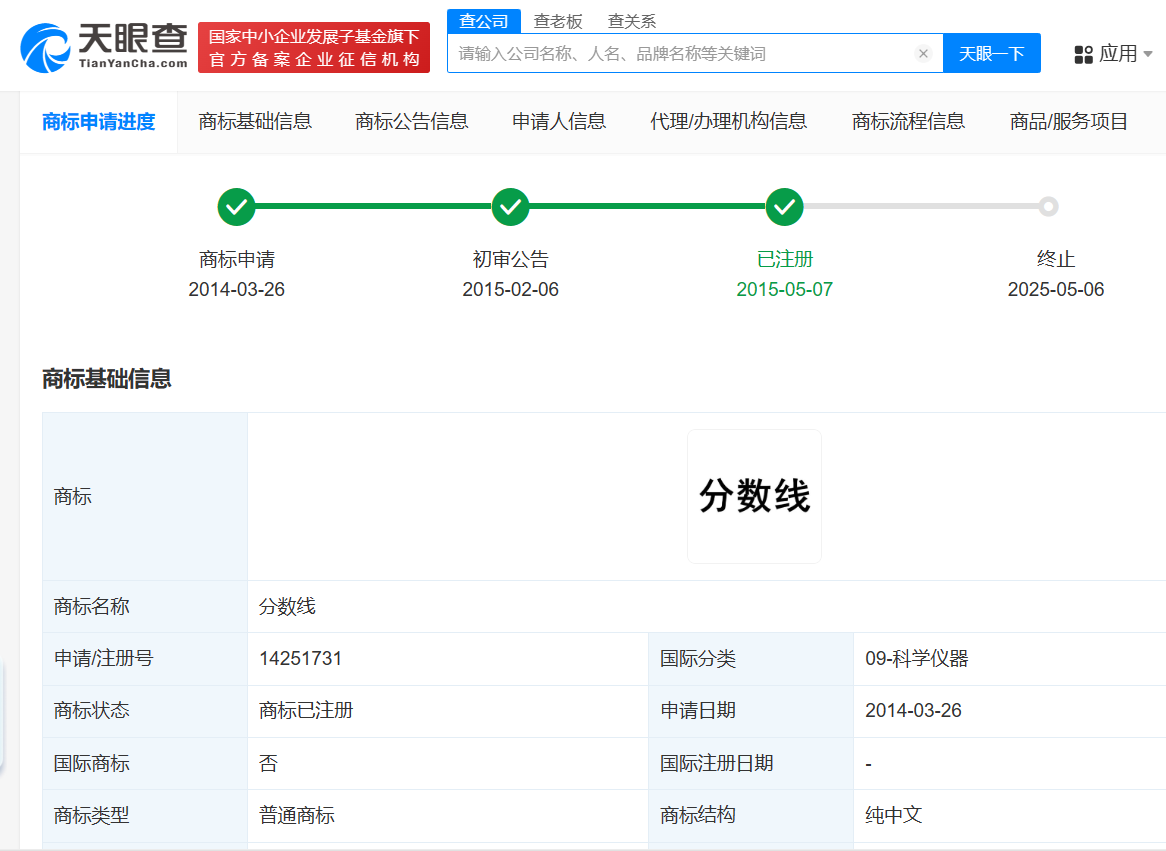Switch to the 查关系 search tab
Viewport: 1166px width, 851px height.
(631, 20)
